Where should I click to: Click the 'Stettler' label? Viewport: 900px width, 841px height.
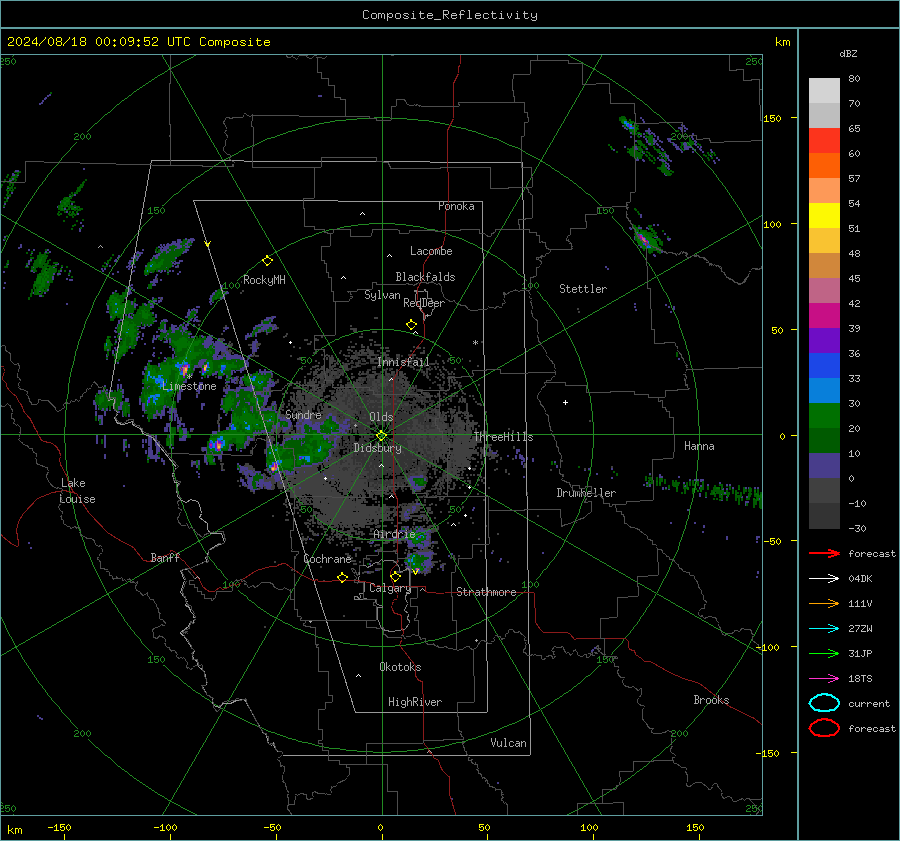tap(583, 289)
